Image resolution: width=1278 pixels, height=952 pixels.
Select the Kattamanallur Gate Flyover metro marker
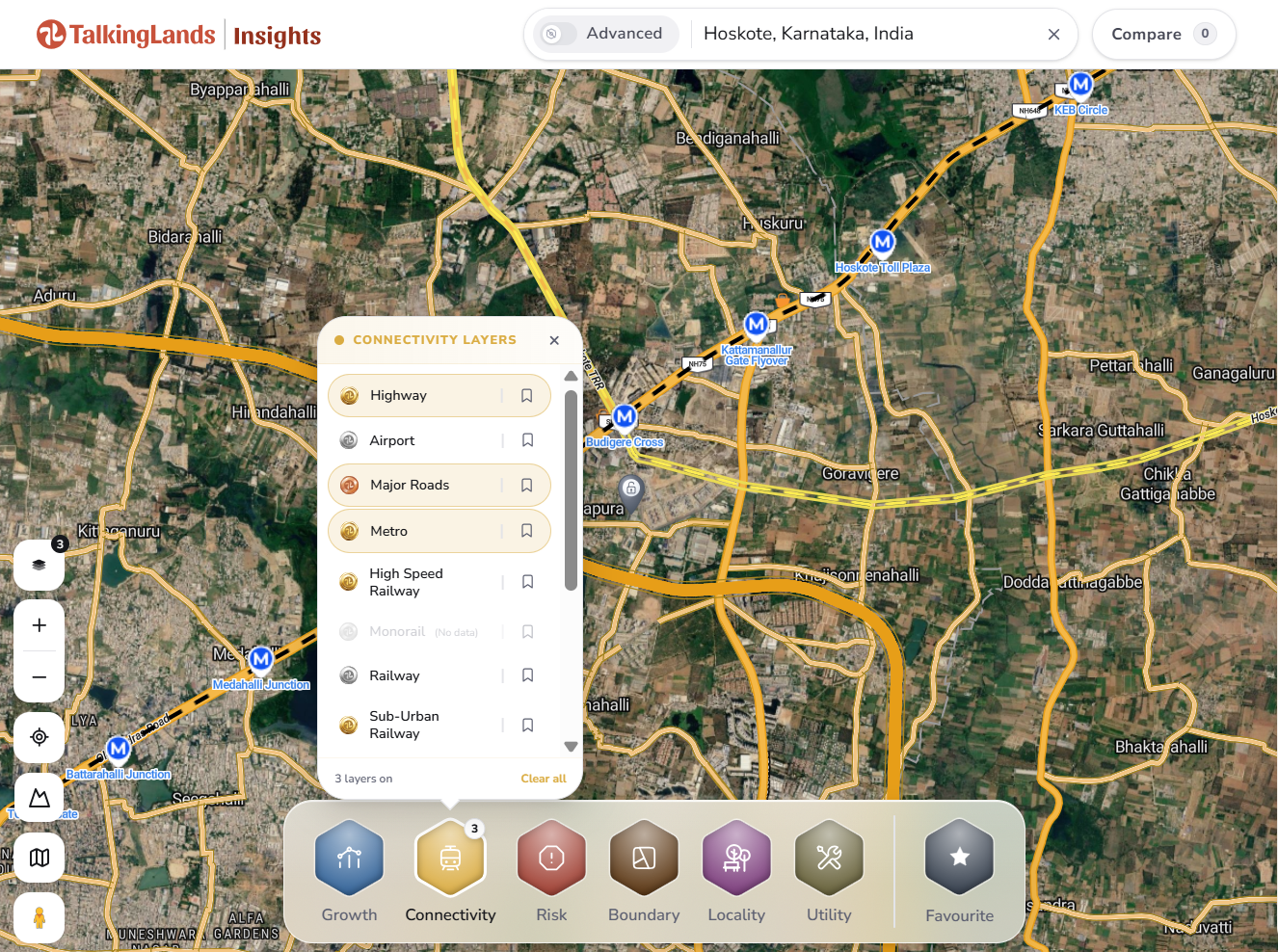tap(757, 325)
